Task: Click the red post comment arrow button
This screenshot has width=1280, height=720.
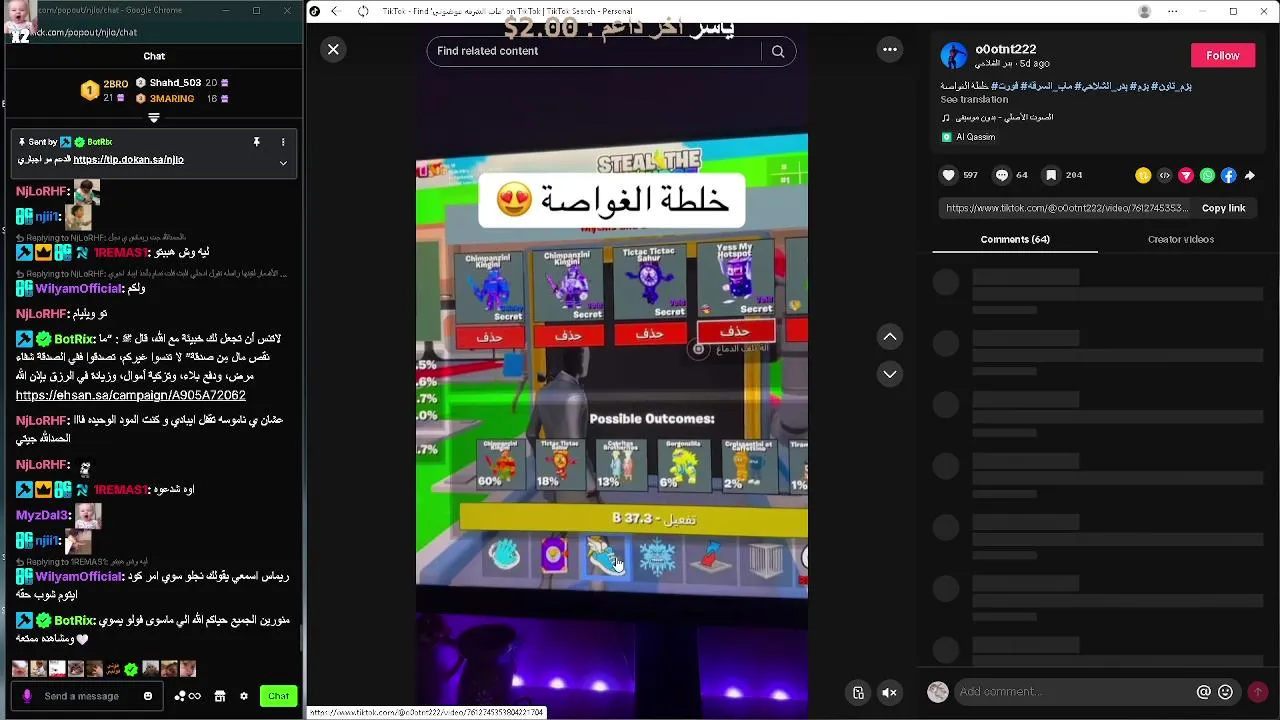Action: (1258, 692)
